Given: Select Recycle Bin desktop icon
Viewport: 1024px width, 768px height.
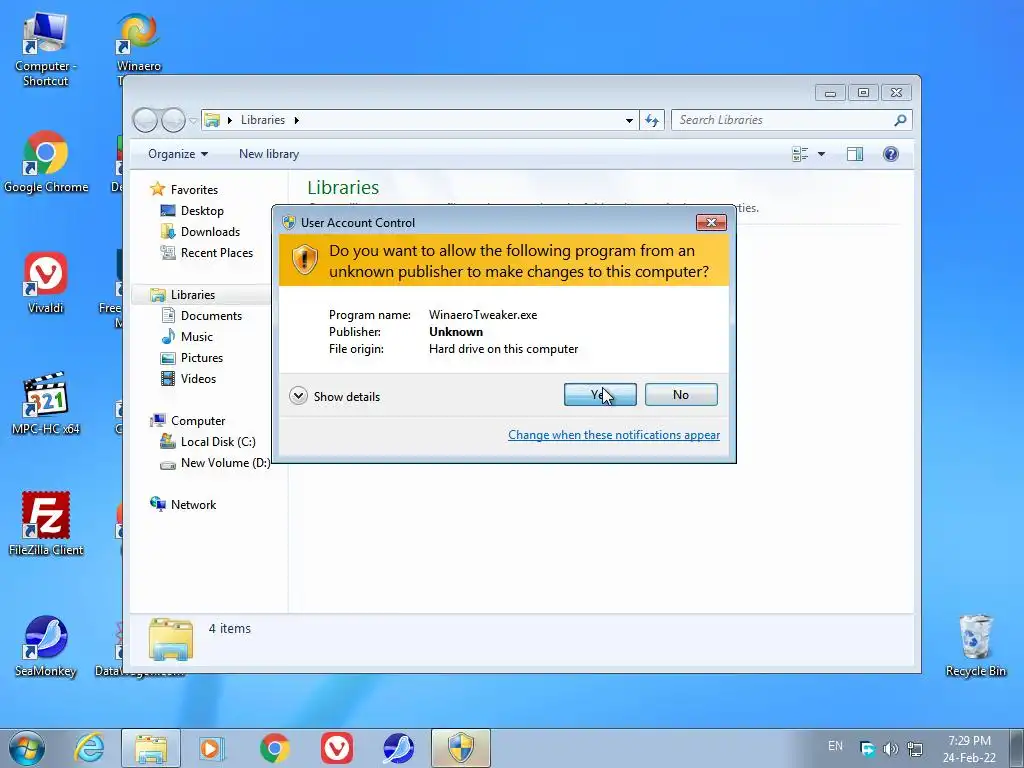Looking at the screenshot, I should coord(976,646).
